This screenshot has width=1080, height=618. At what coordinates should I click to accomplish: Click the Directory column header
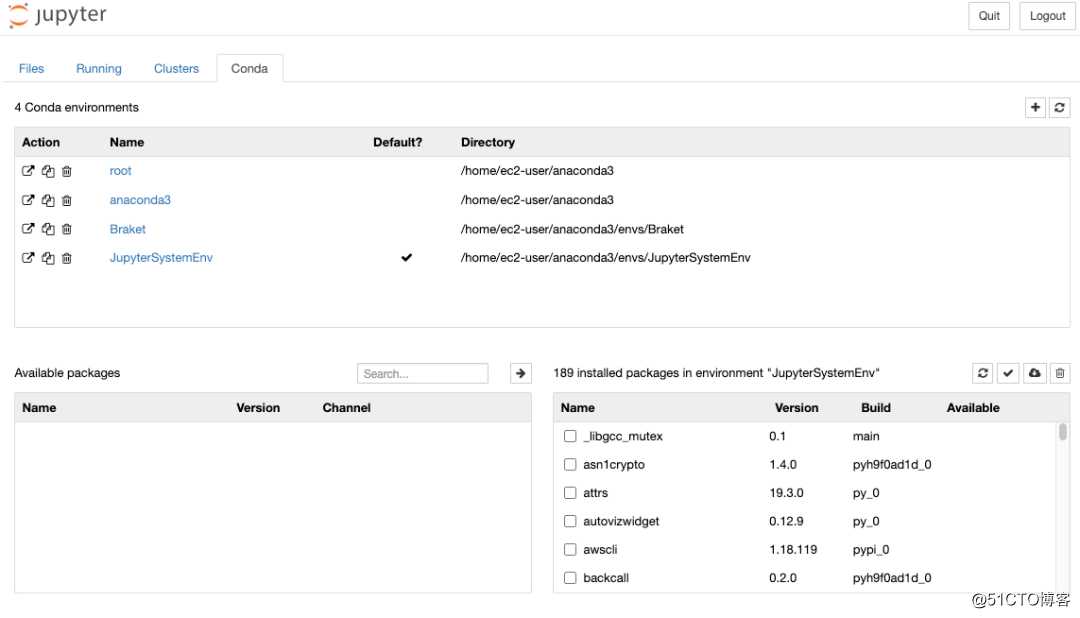pyautogui.click(x=488, y=142)
